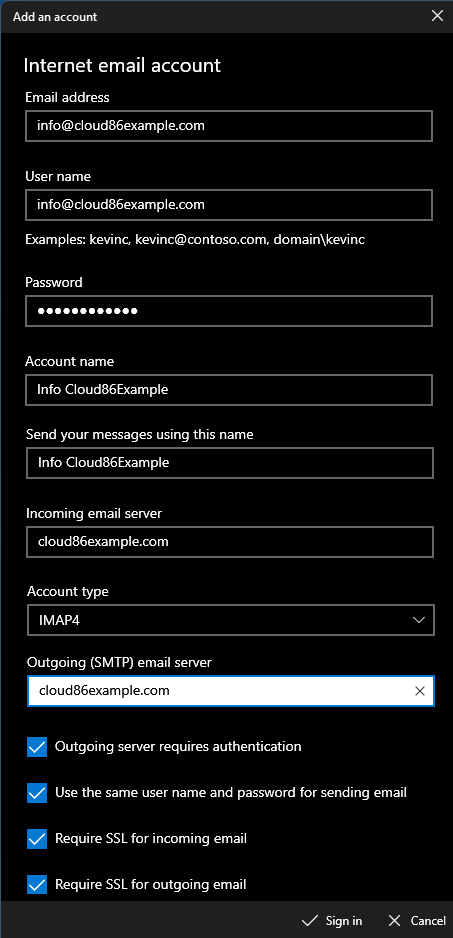
Task: Edit the Account name field
Action: coord(229,390)
